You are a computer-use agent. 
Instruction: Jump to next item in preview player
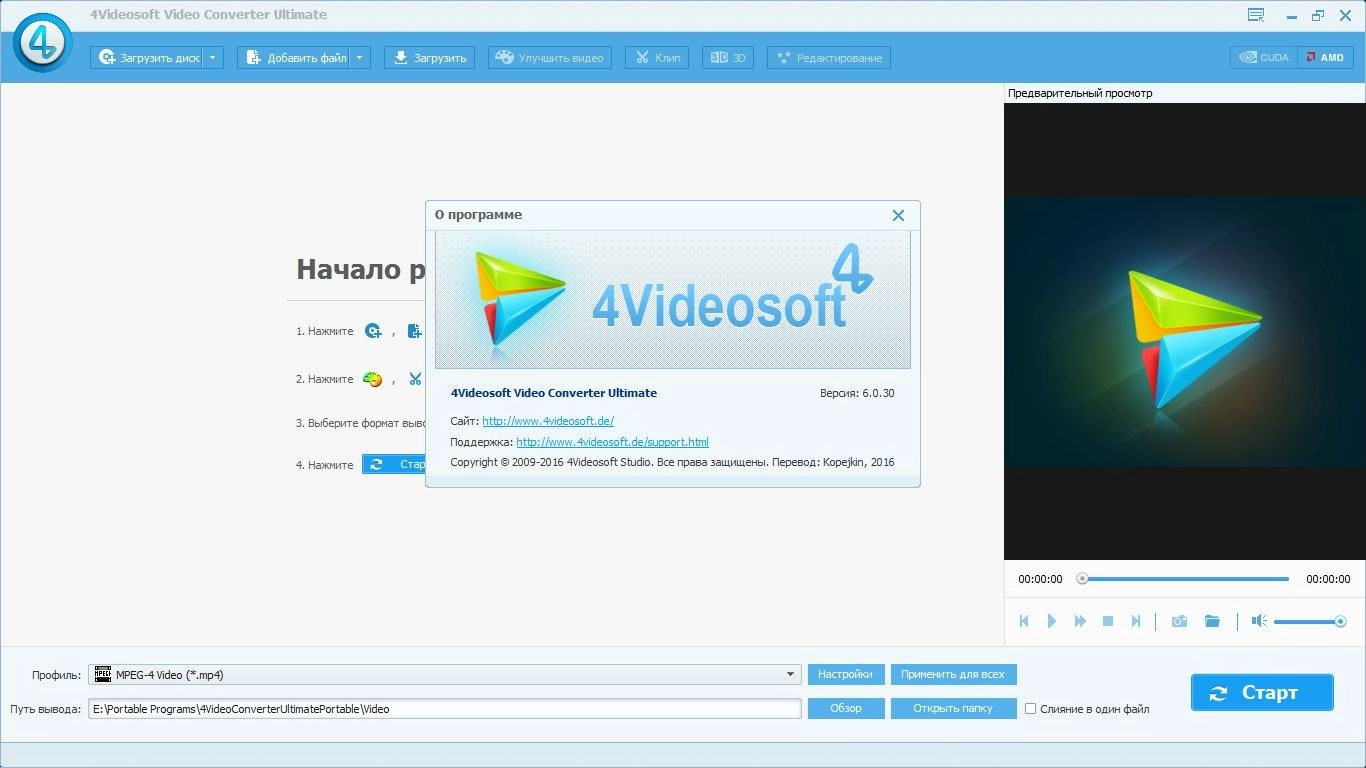click(1136, 621)
